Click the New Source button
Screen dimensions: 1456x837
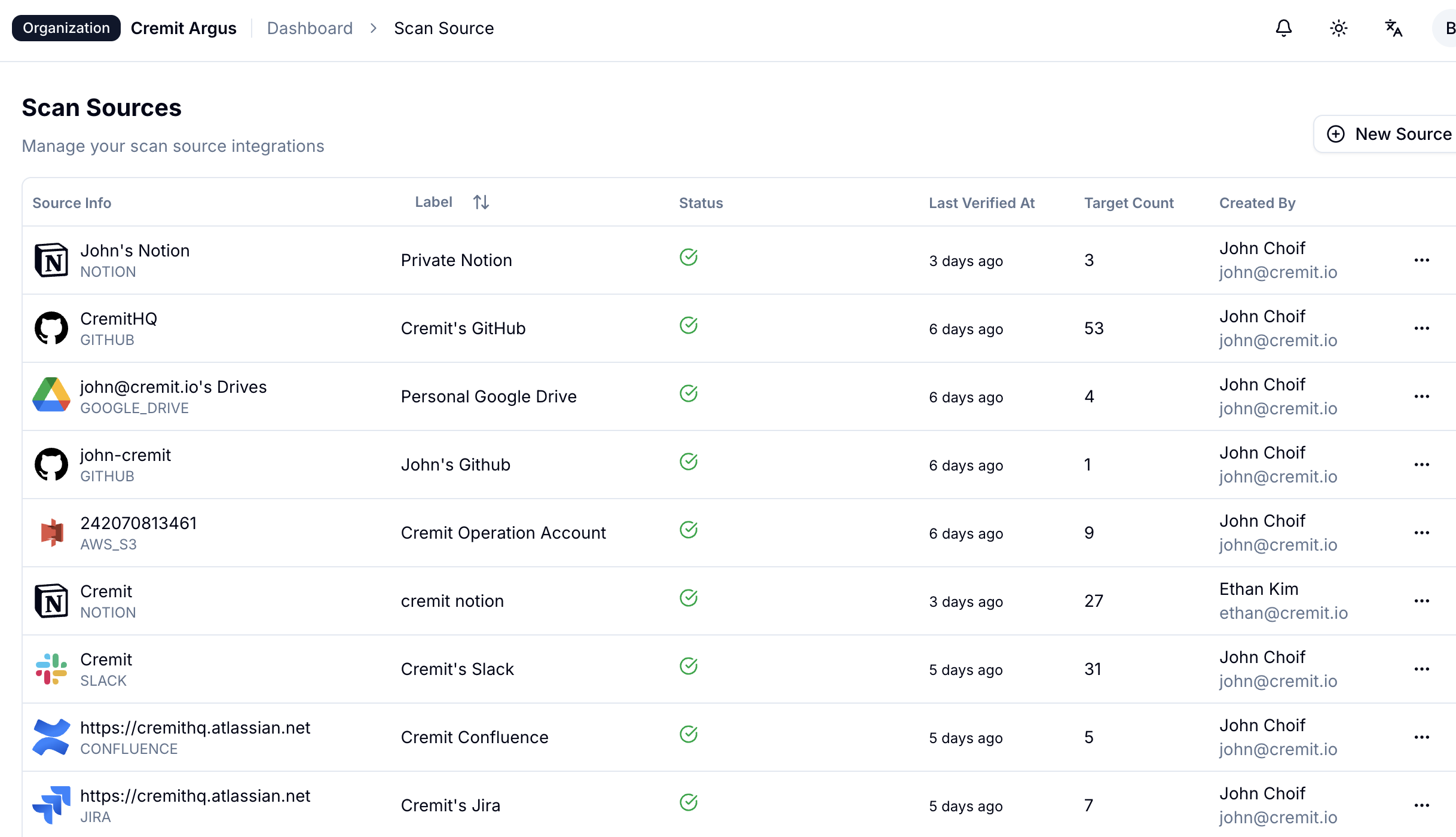click(1390, 134)
